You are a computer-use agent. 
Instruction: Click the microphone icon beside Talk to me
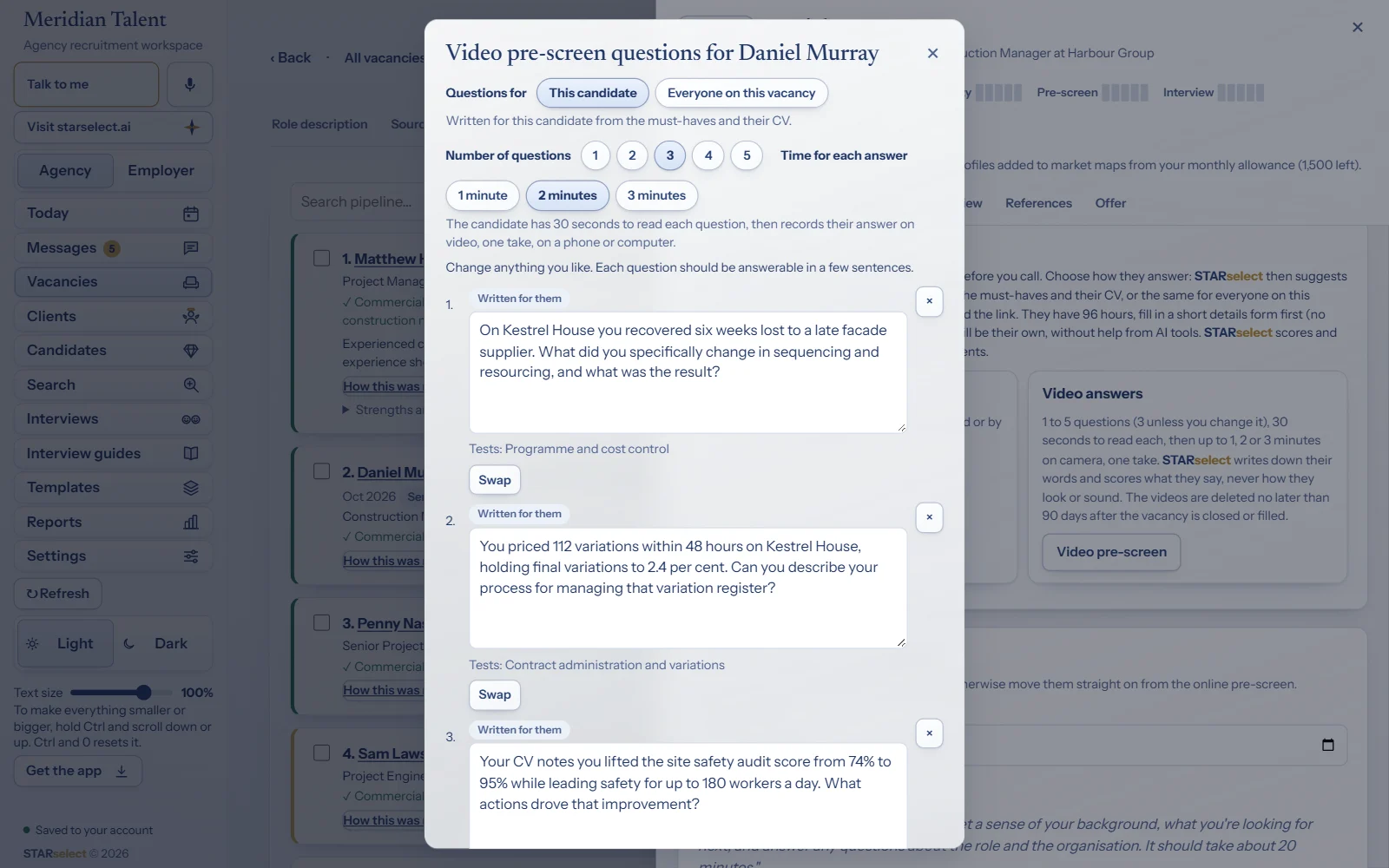pos(190,84)
